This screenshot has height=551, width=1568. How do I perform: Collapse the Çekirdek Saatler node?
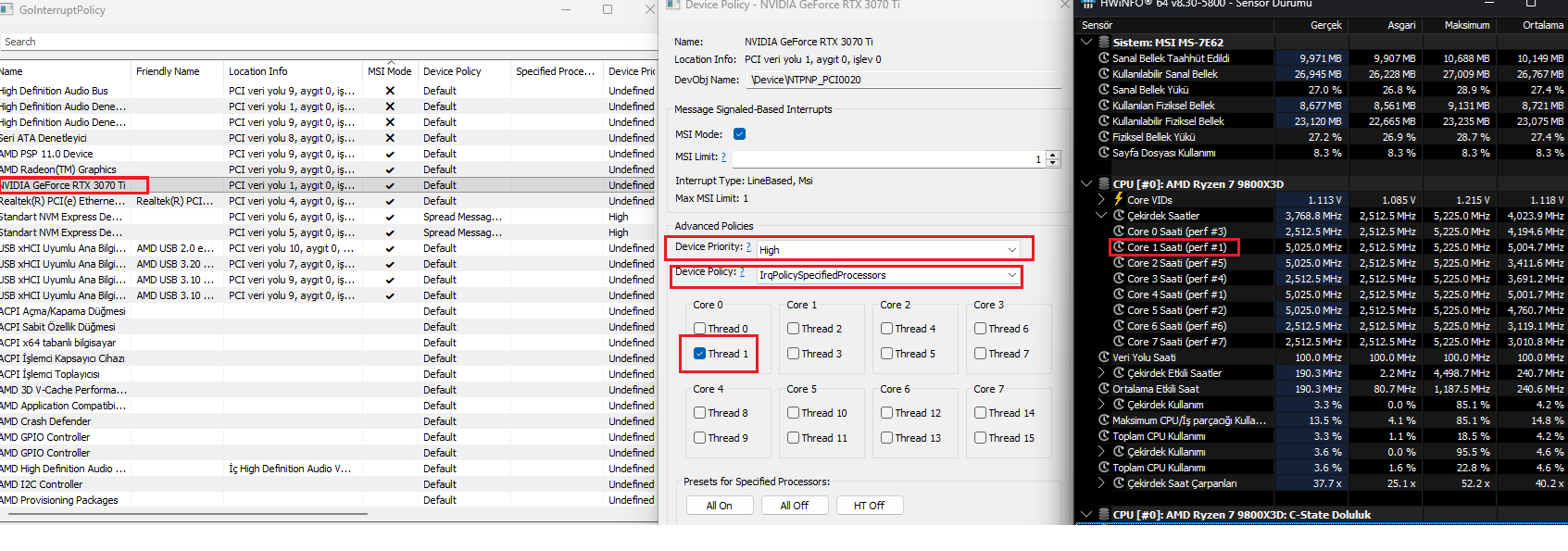click(x=1101, y=216)
